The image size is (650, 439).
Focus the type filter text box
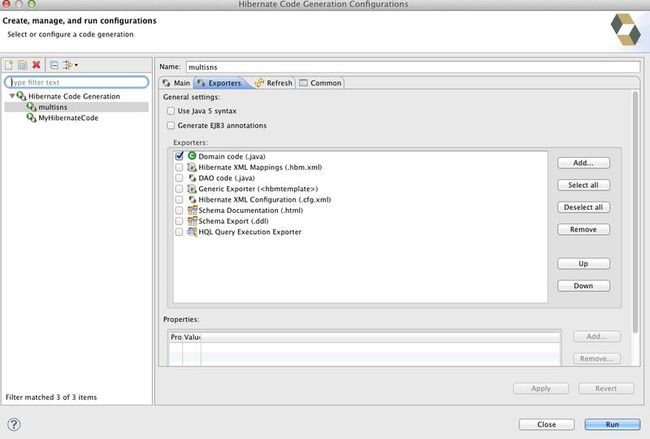coord(77,82)
